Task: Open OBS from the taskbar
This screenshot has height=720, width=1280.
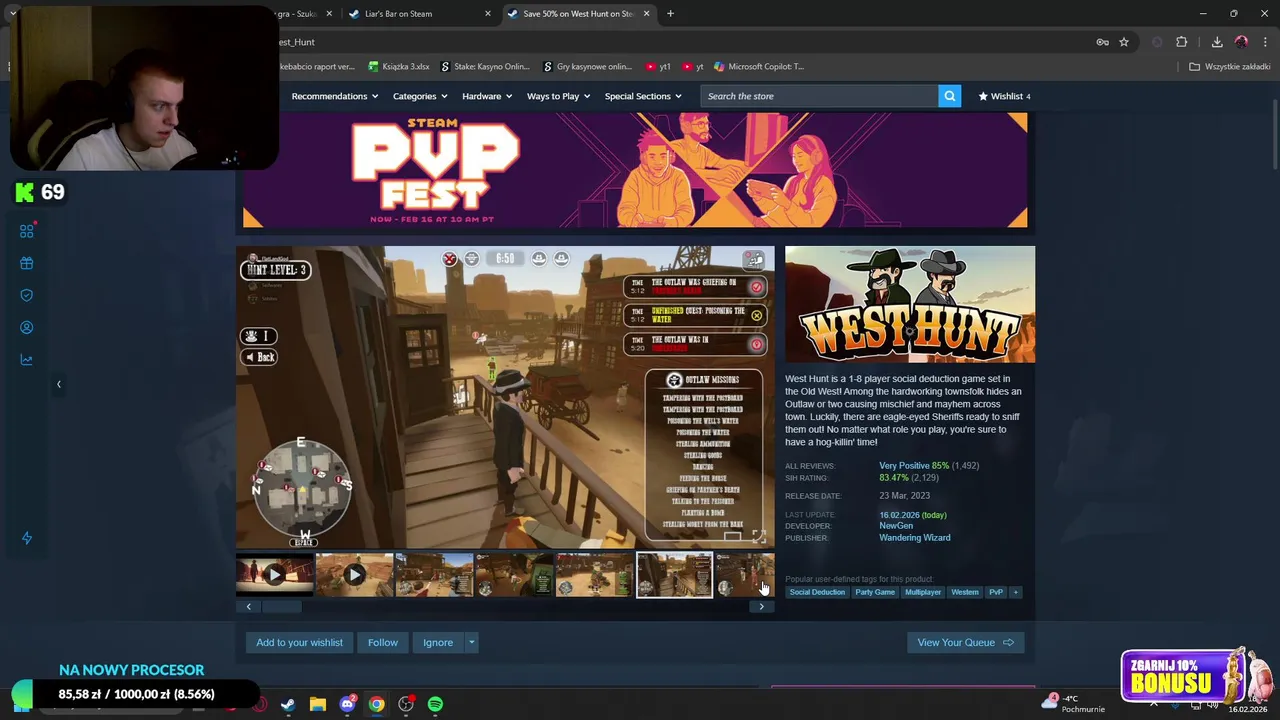Action: (406, 704)
